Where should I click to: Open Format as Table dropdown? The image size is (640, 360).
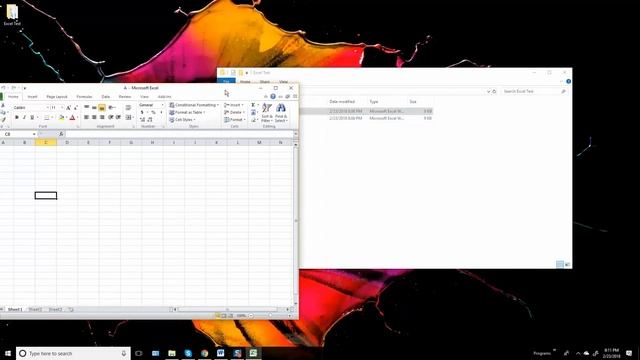[187, 112]
